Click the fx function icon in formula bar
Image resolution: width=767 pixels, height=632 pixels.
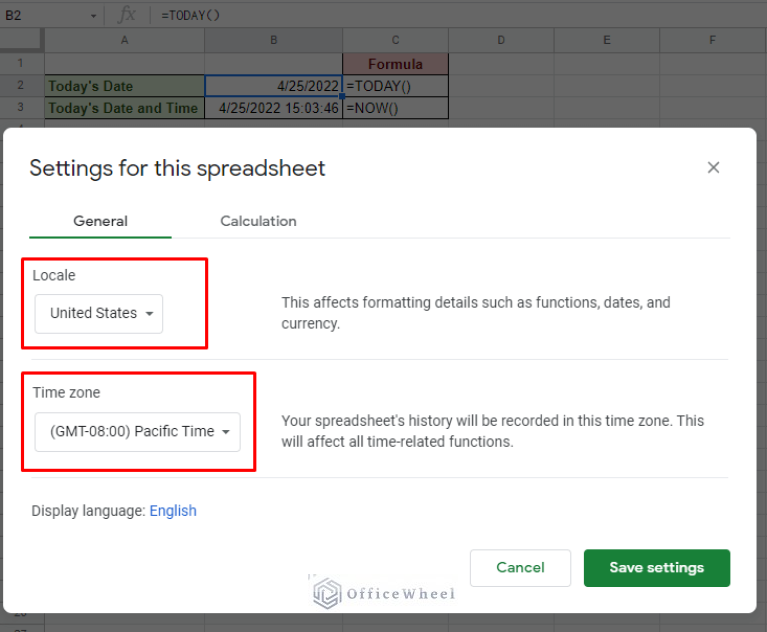coord(127,14)
